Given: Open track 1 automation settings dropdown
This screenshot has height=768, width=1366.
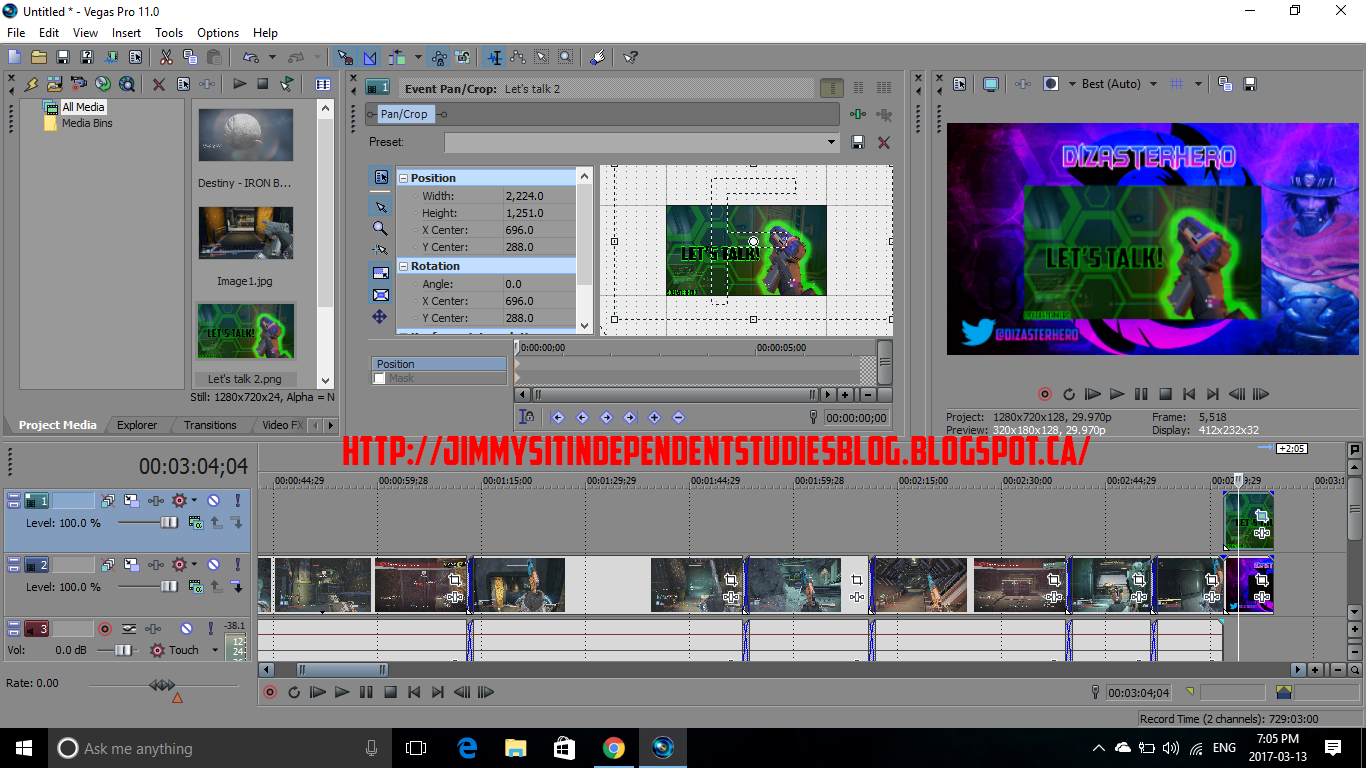Looking at the screenshot, I should [x=194, y=500].
